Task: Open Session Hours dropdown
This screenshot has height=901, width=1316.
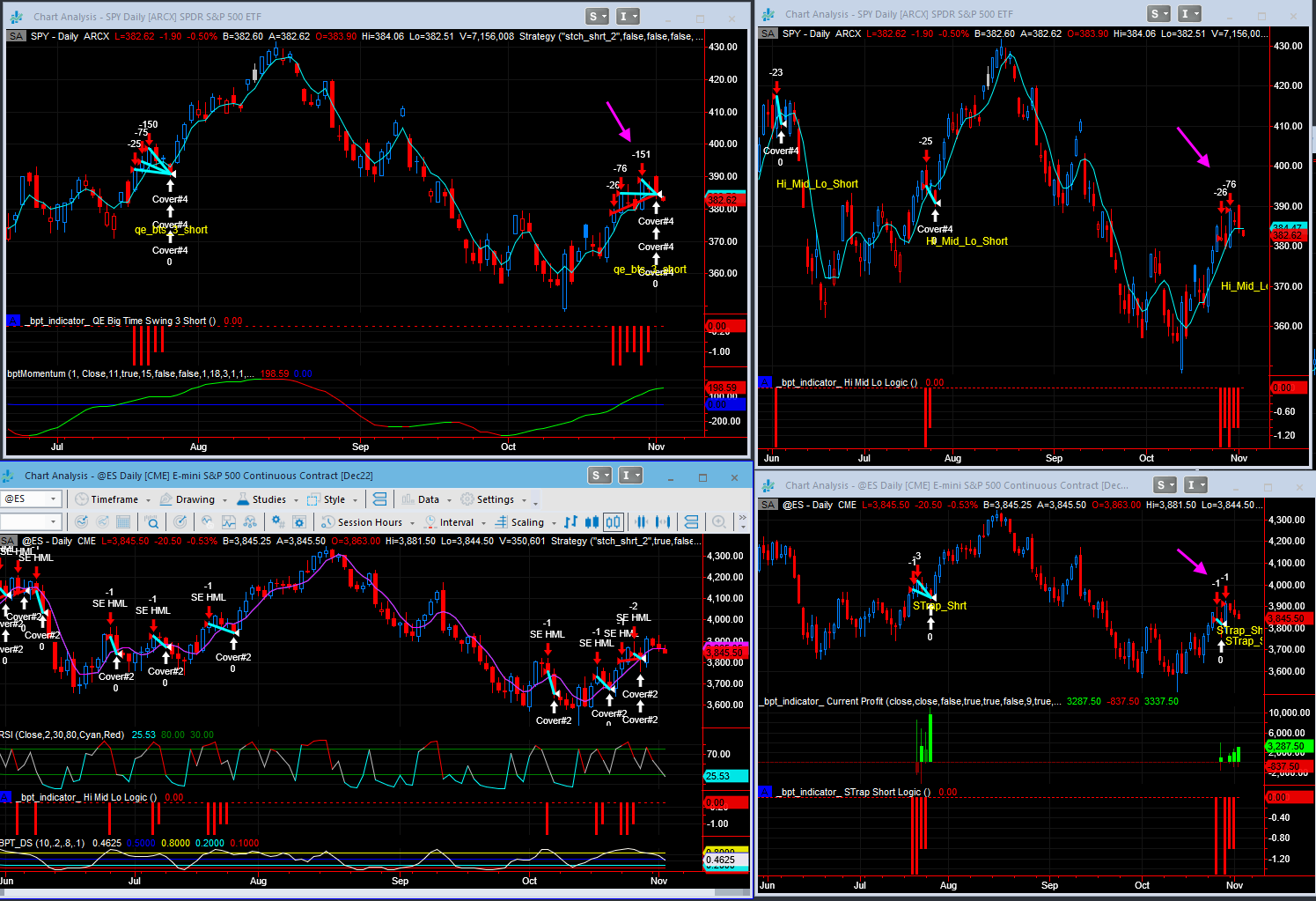Action: coord(370,522)
